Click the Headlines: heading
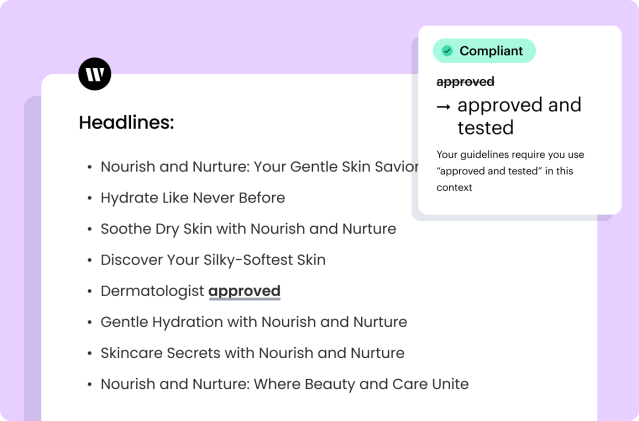This screenshot has height=421, width=639. tap(126, 122)
